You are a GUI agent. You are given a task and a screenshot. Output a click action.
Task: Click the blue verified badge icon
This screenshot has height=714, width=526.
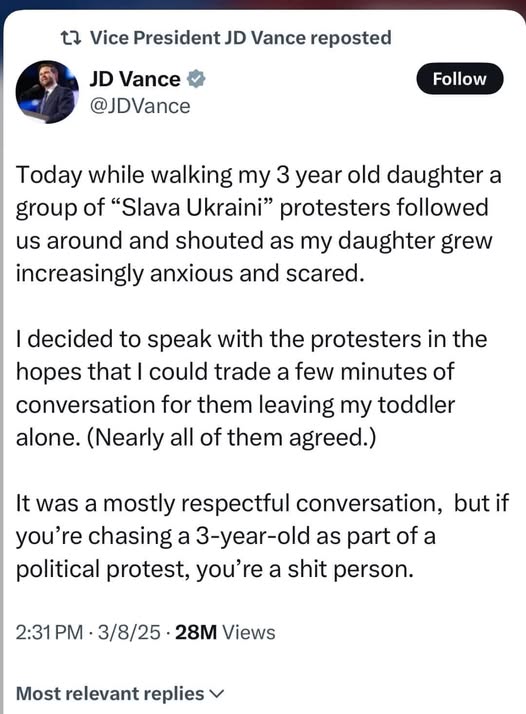tap(196, 79)
